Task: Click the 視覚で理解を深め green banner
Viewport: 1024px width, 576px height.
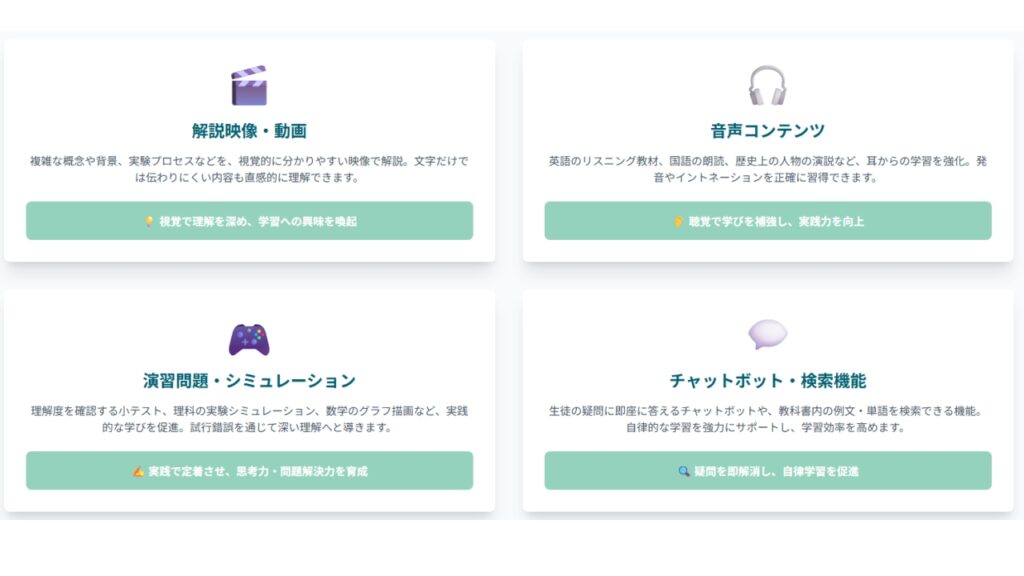Action: [x=249, y=221]
